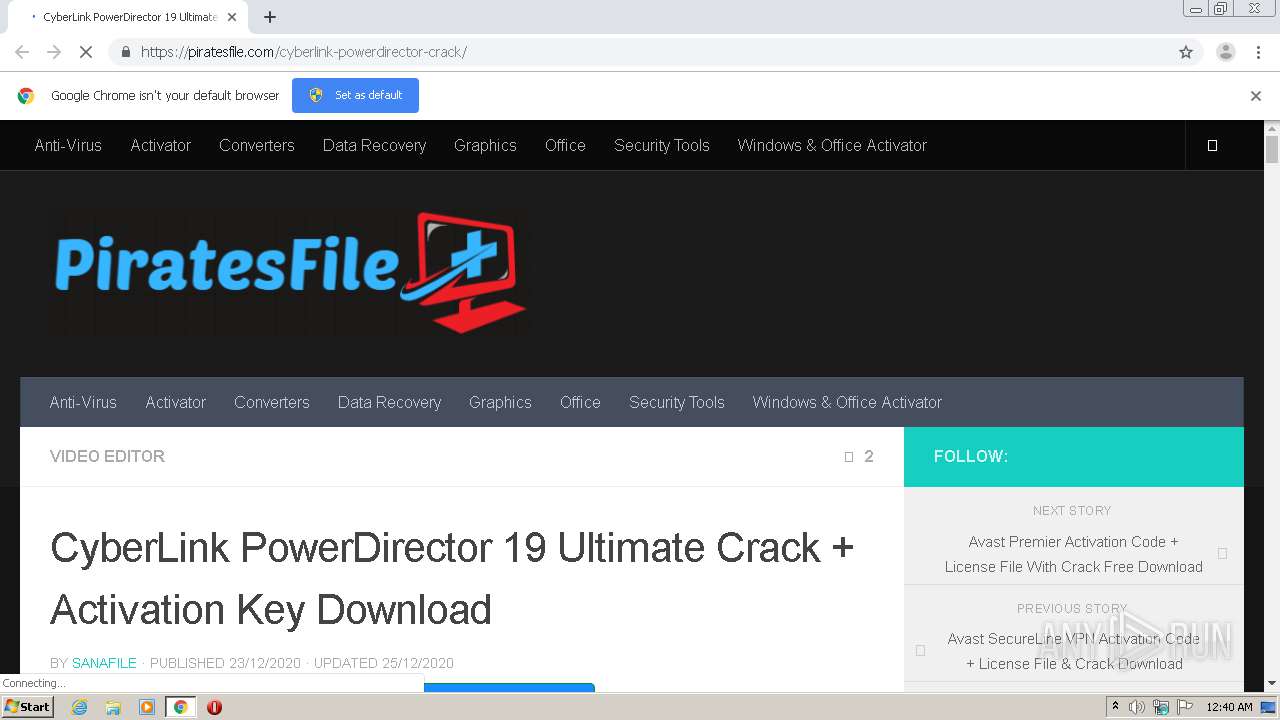
Task: Open volume control in system tray
Action: point(1137,707)
